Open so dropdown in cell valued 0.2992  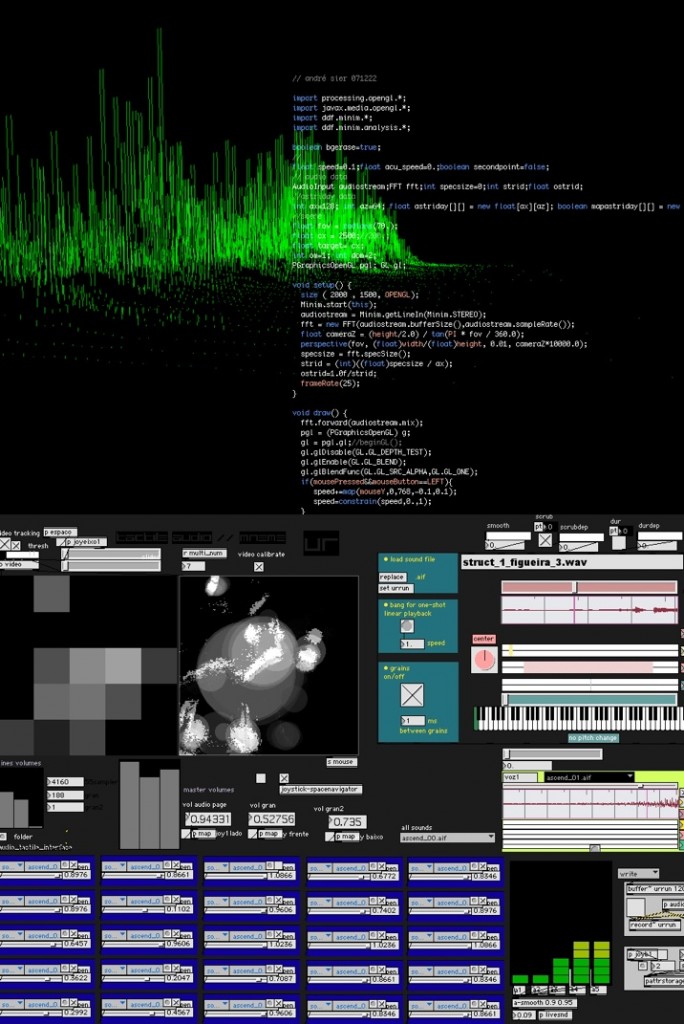click(x=12, y=1005)
